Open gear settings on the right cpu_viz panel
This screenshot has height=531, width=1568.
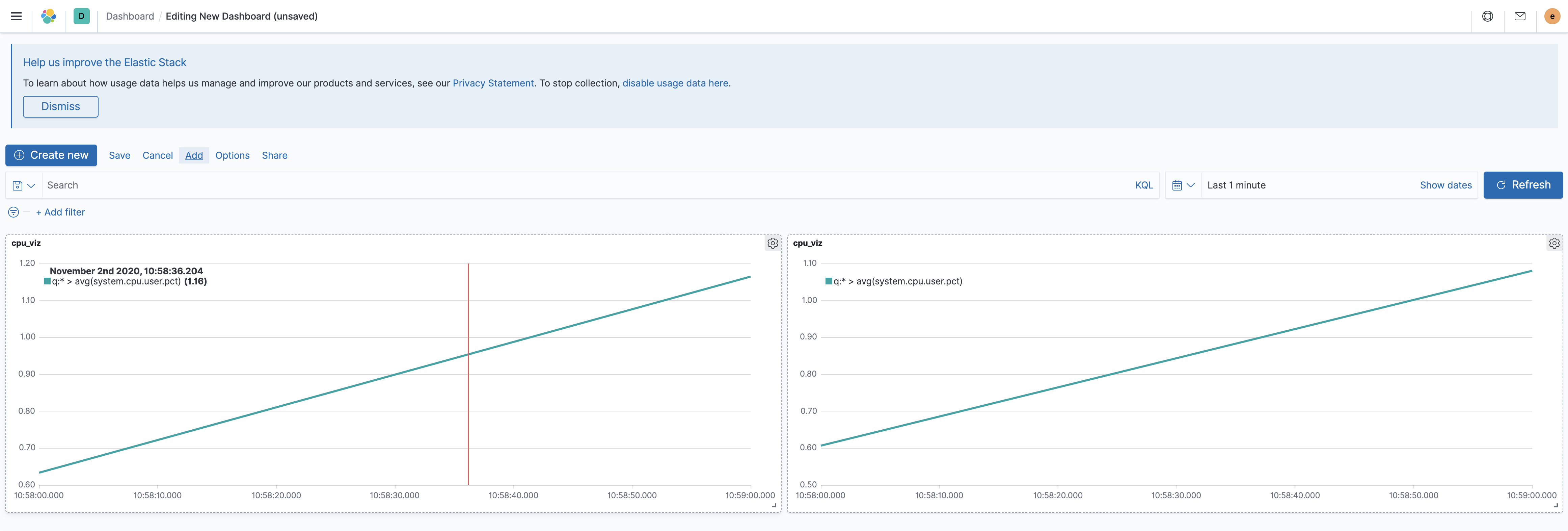(x=1554, y=243)
